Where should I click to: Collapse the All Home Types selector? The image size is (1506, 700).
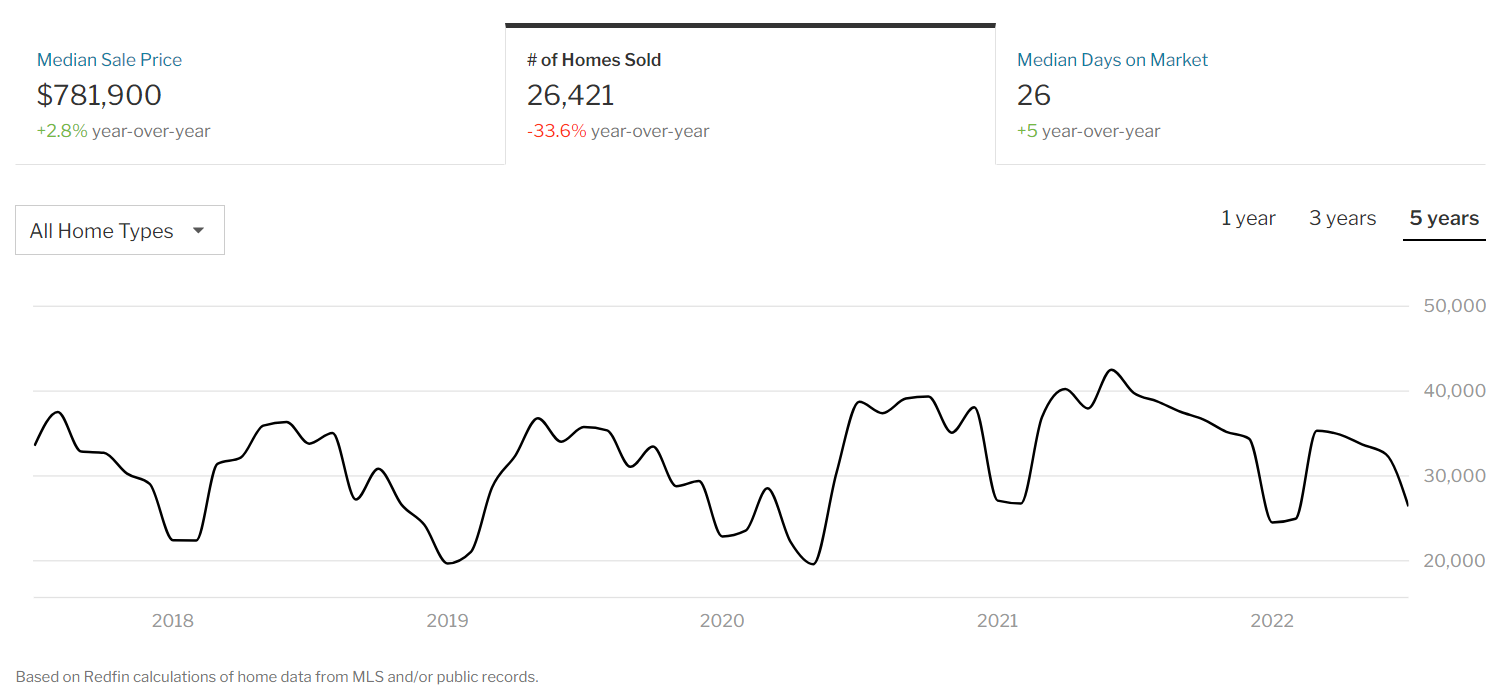point(119,230)
